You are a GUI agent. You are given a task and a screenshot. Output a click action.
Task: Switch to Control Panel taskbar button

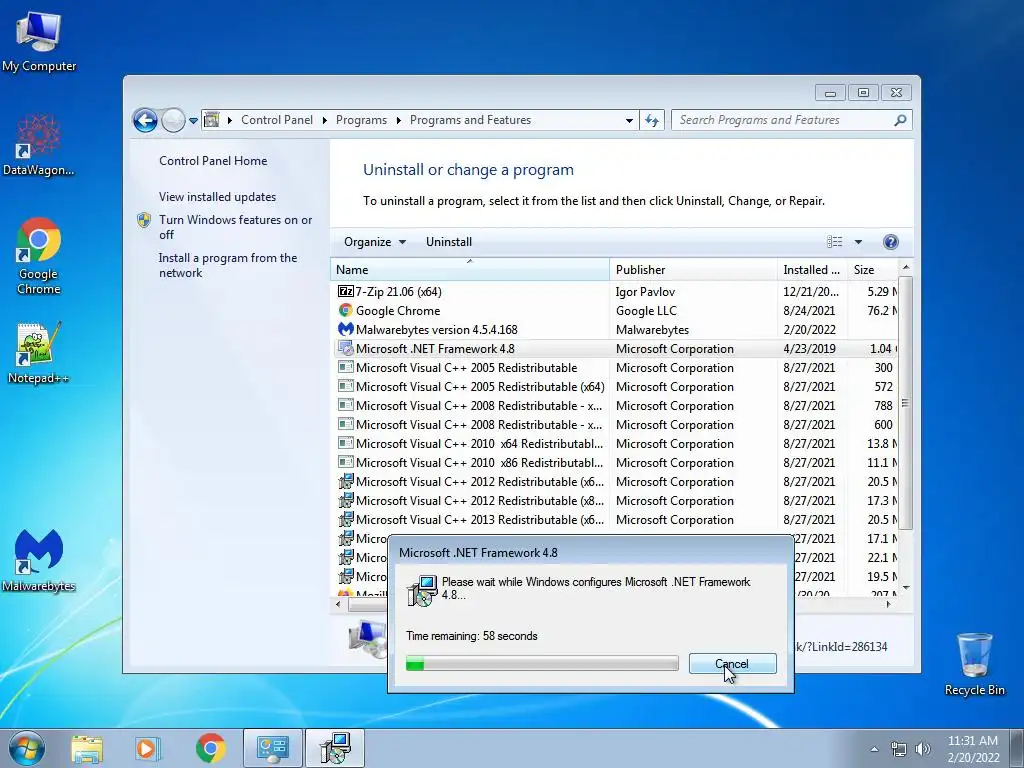272,748
